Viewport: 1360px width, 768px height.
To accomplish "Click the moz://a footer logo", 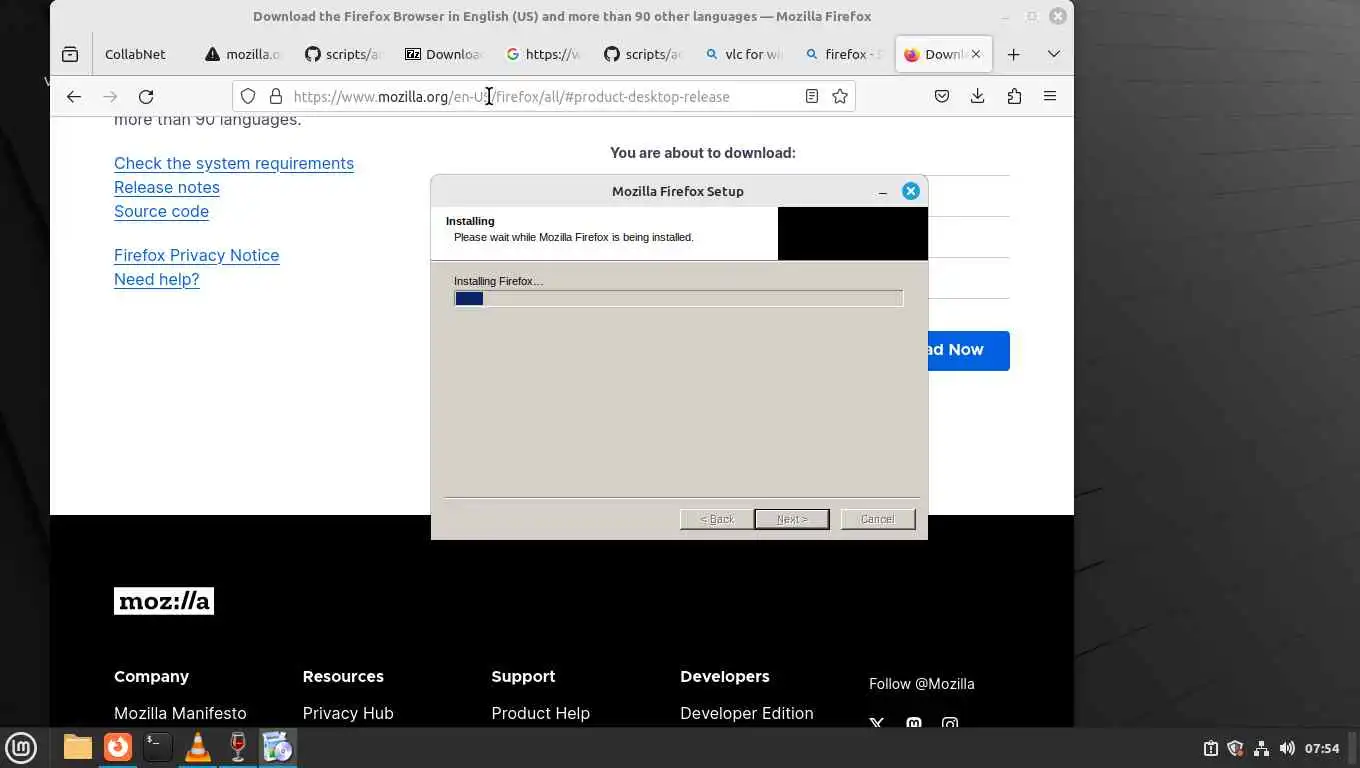I will 164,601.
